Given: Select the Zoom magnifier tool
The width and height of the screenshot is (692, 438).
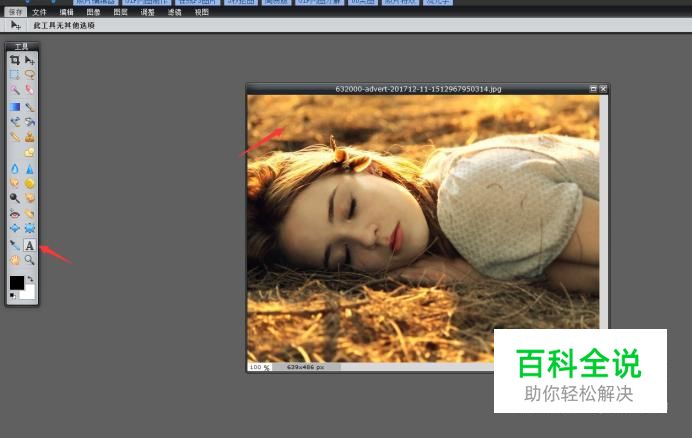Looking at the screenshot, I should [30, 260].
